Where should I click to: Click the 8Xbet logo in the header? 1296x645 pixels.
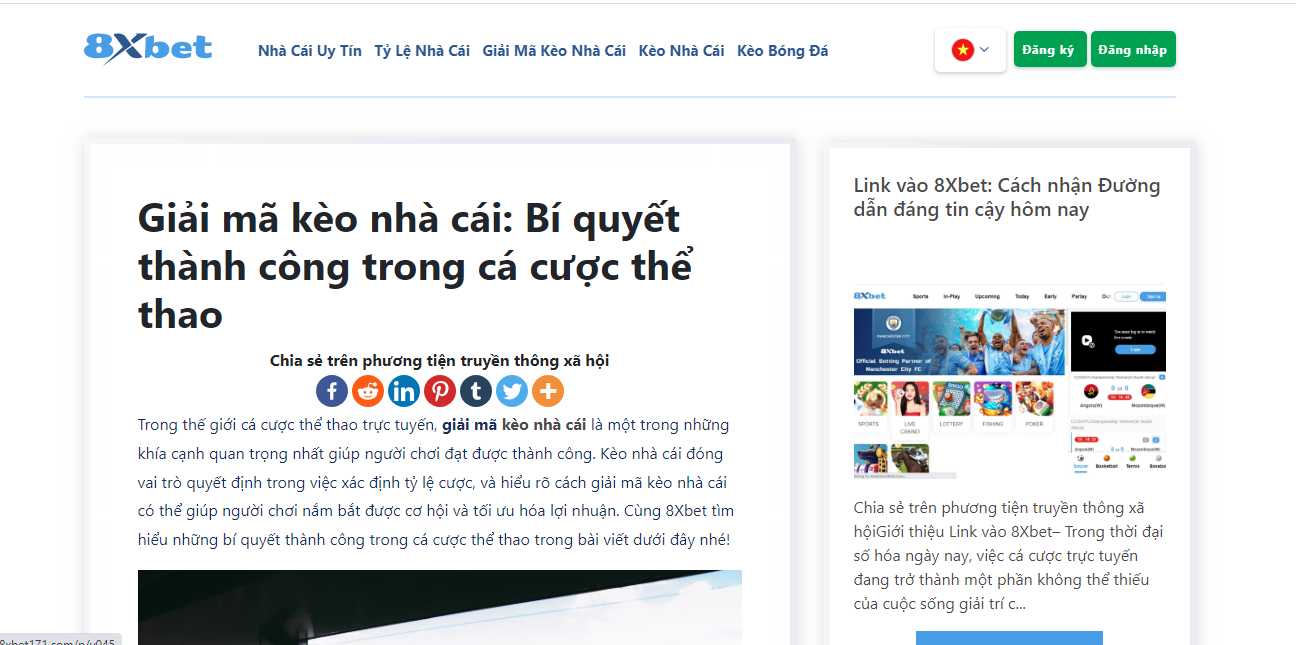tap(148, 49)
